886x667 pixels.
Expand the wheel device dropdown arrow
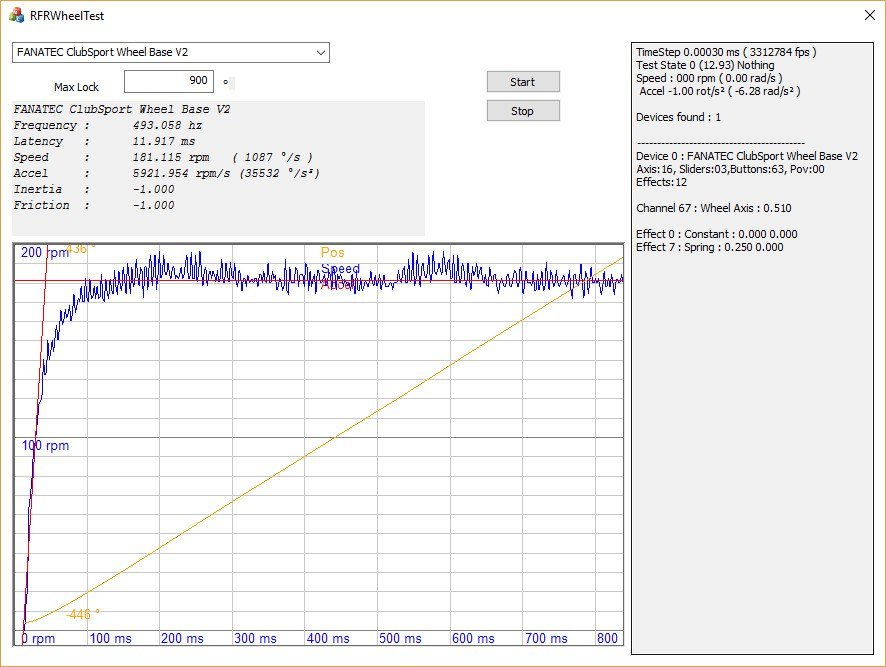tap(320, 52)
